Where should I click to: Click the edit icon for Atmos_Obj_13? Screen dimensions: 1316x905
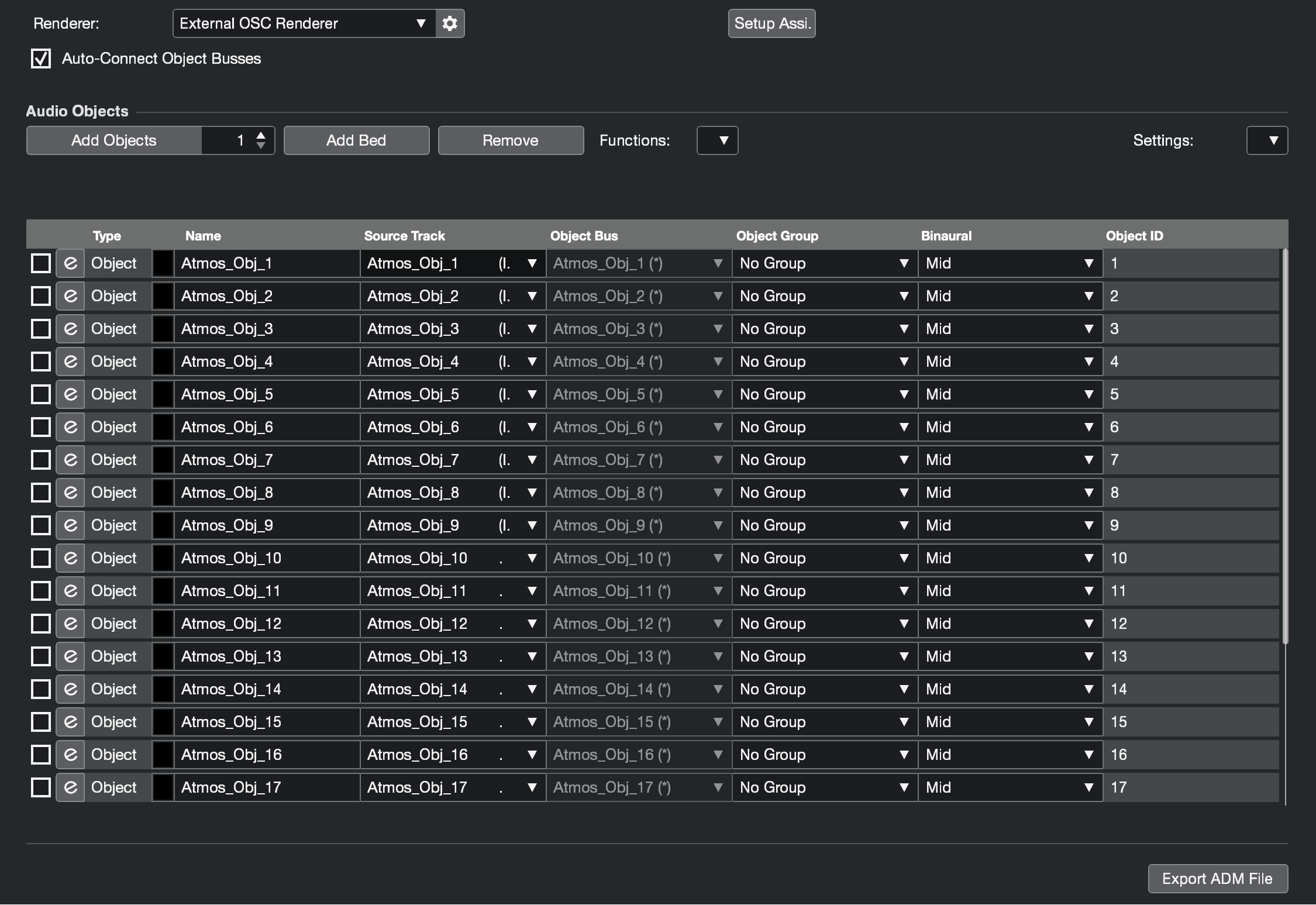70,656
